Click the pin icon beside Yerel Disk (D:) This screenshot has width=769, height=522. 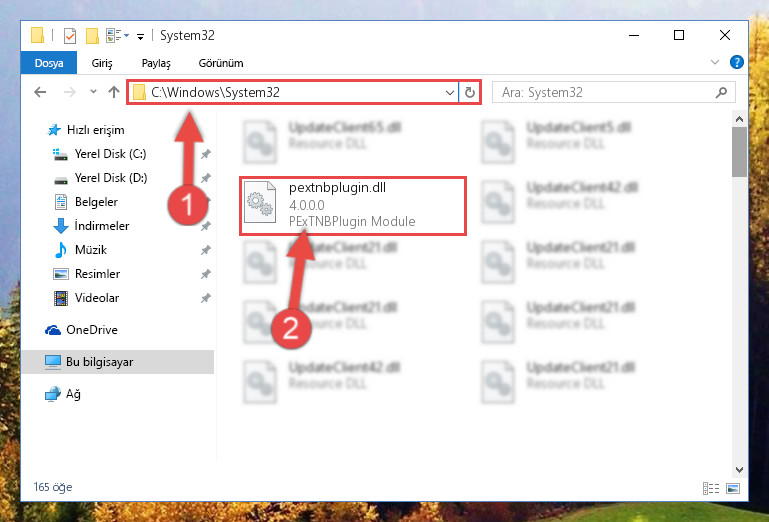coord(205,178)
